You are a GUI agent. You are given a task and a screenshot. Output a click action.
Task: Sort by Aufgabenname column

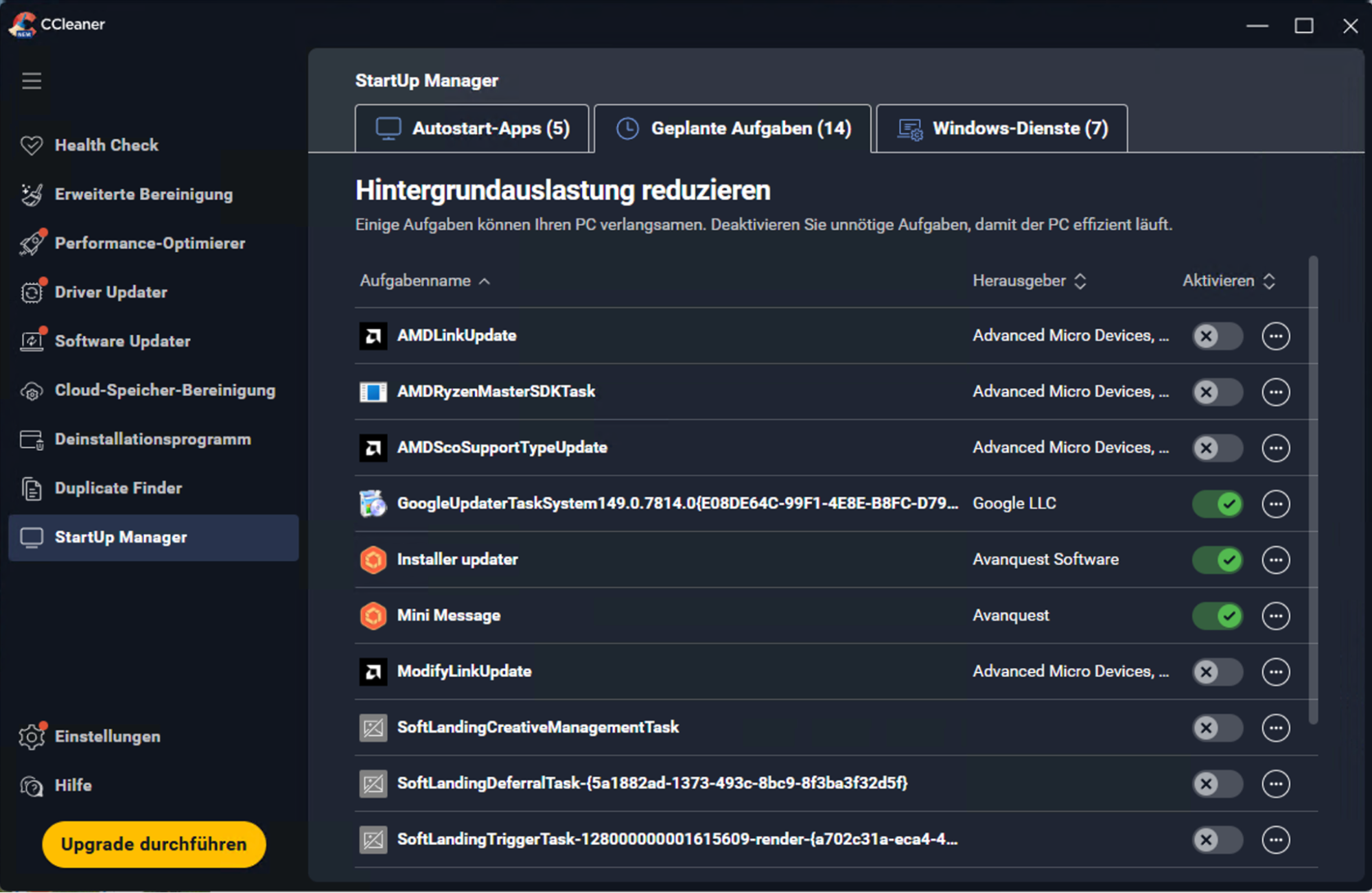[x=425, y=281]
